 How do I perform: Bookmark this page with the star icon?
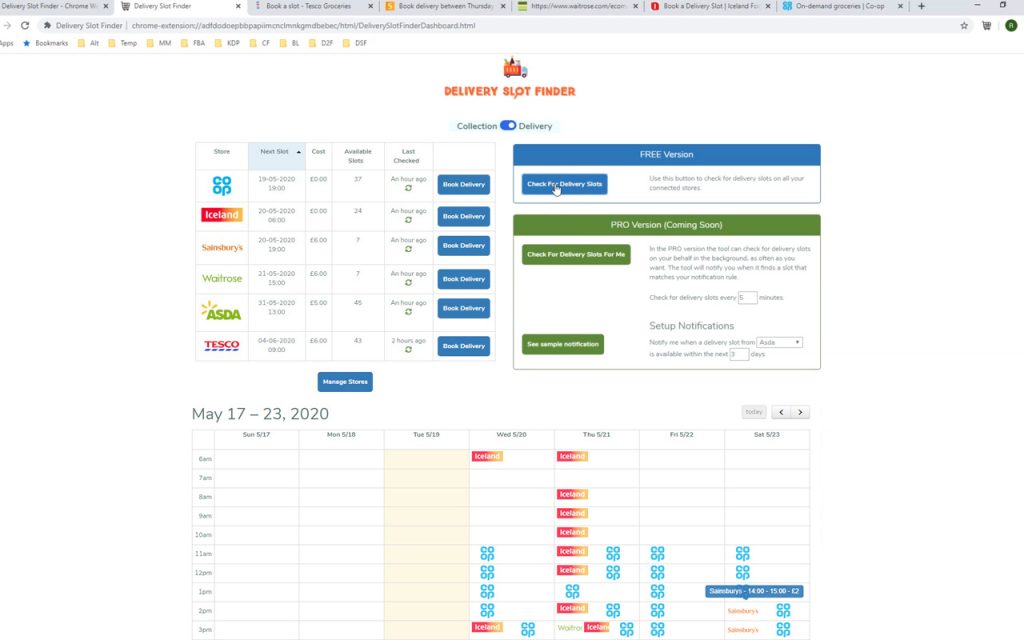(964, 25)
